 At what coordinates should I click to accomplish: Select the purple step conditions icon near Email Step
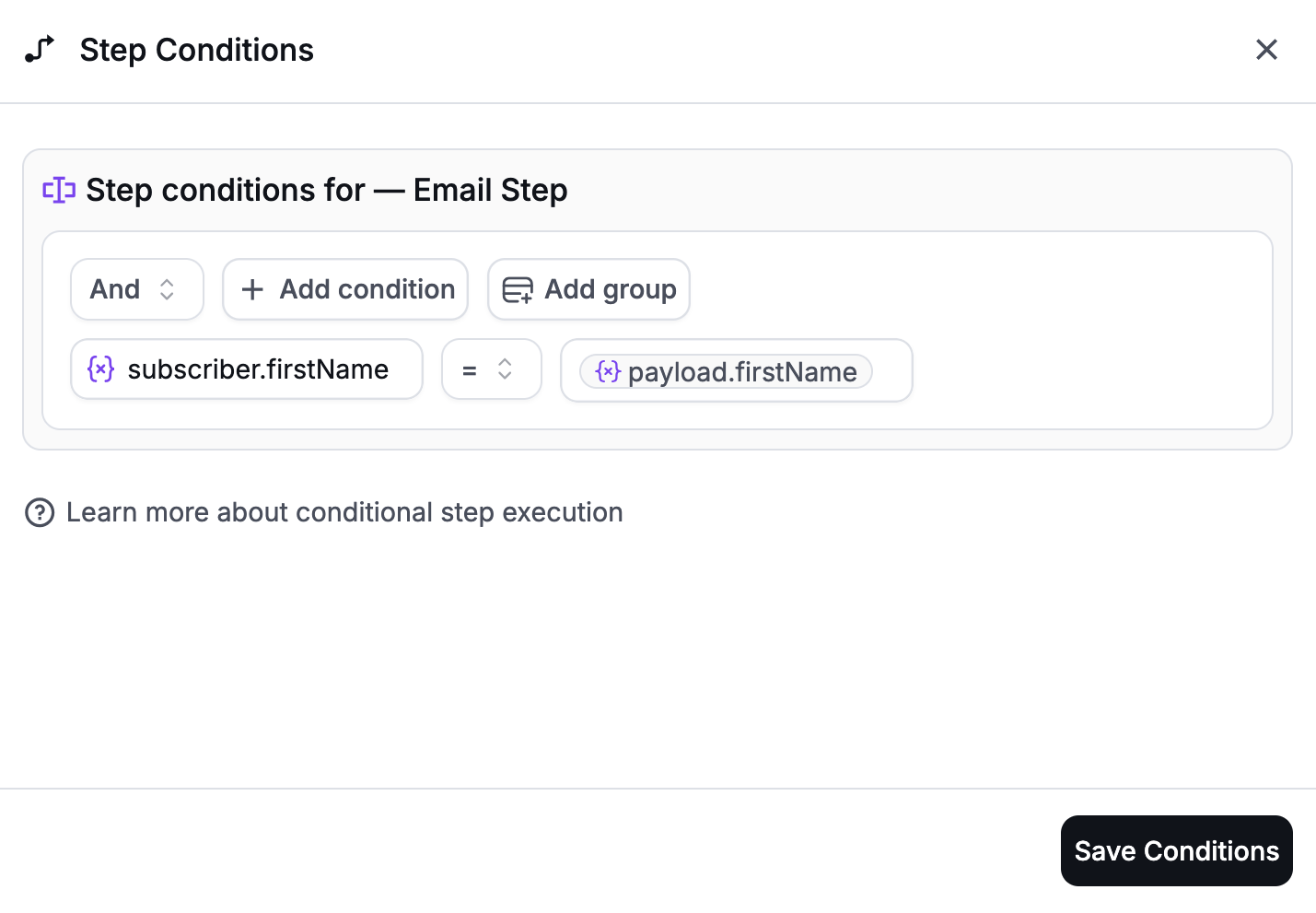pos(58,190)
